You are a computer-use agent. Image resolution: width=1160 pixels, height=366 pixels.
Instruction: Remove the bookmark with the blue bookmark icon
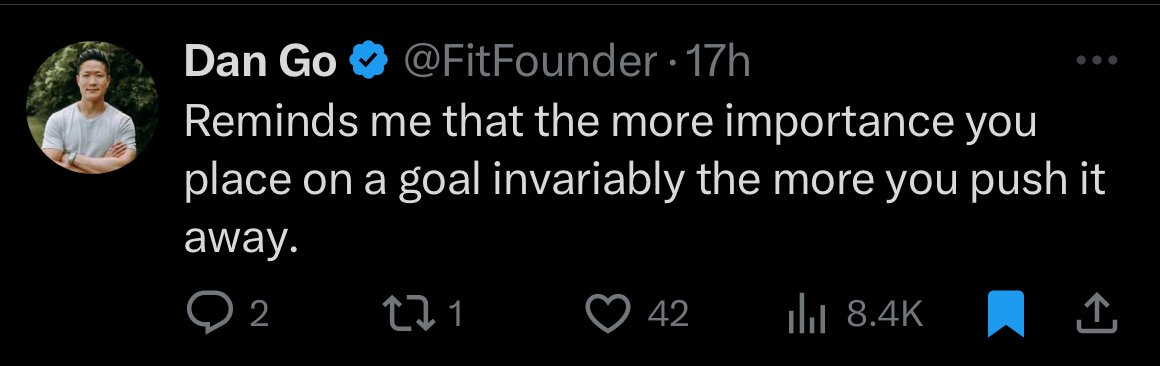[x=1006, y=314]
